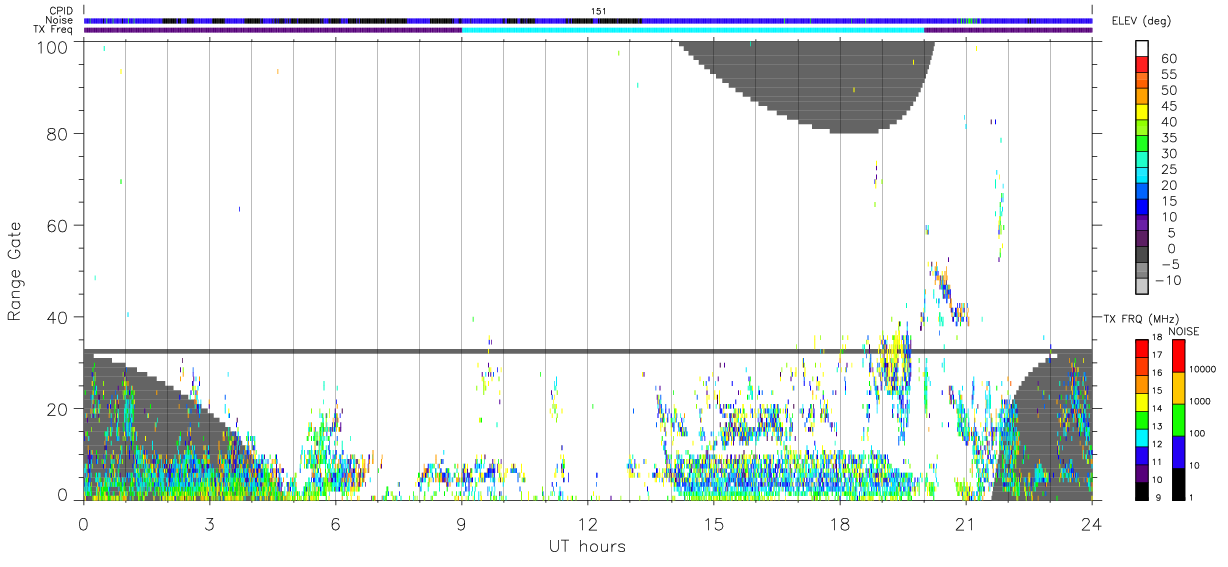Click the '55' label on the ELEV scale

(x=1168, y=75)
